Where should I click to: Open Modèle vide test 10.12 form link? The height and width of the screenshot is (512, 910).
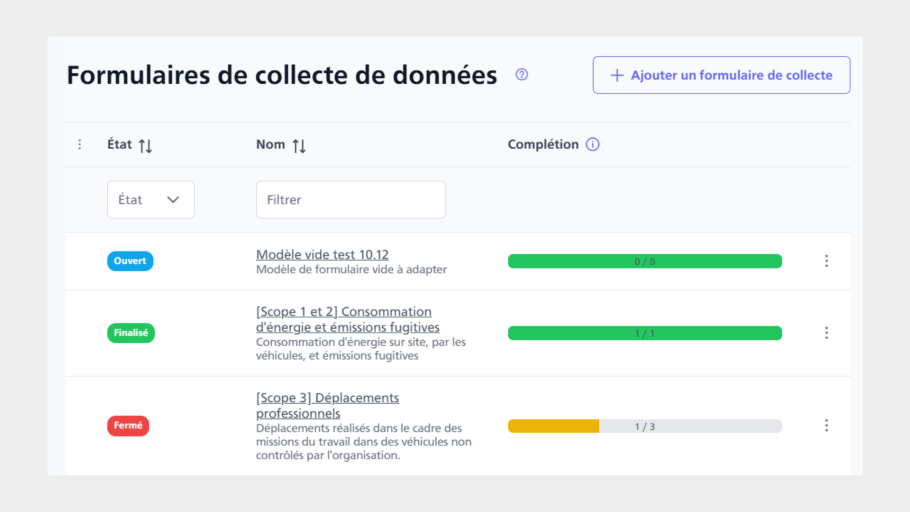(322, 255)
